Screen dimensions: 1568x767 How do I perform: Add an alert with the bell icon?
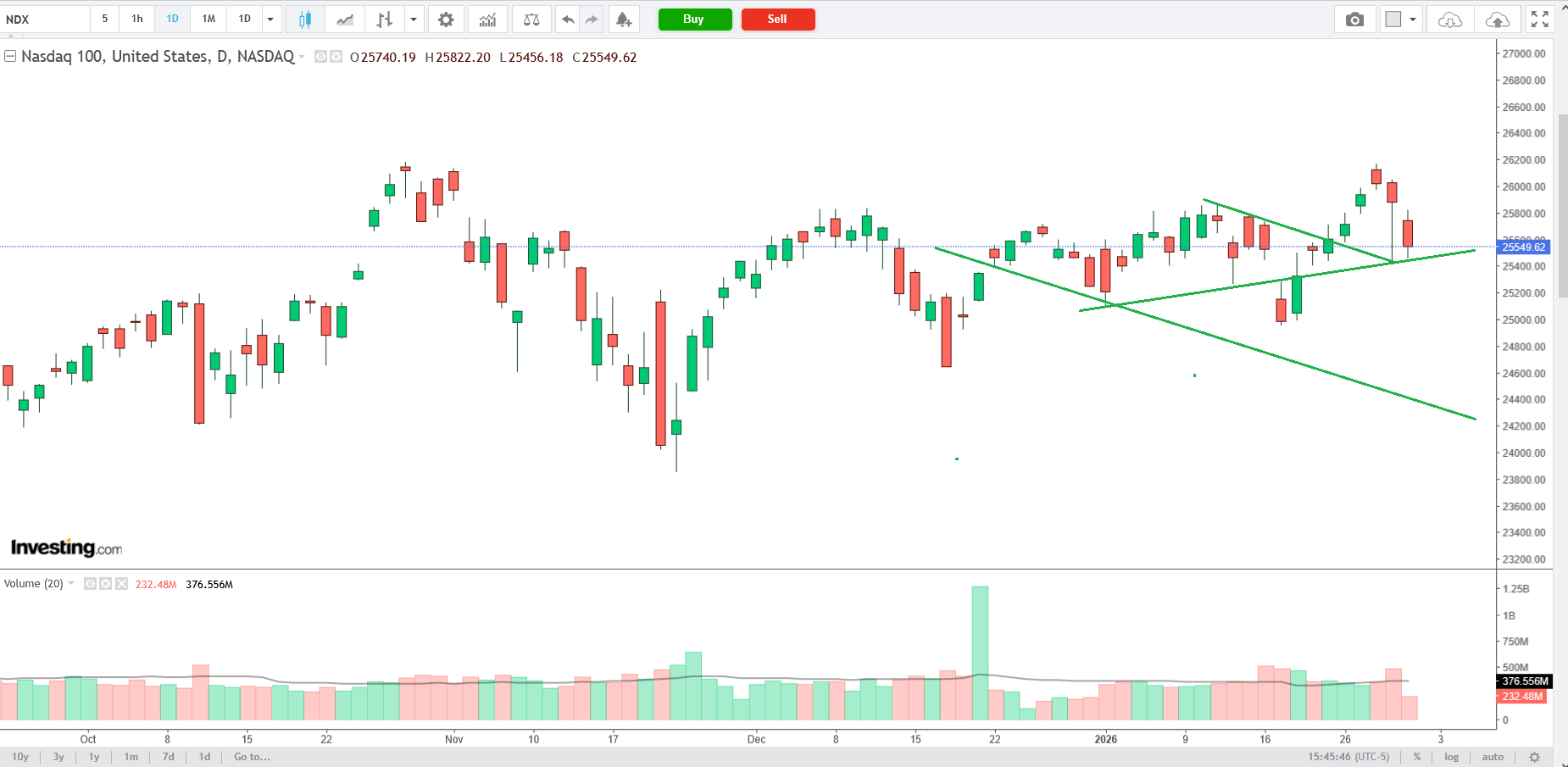tap(624, 19)
